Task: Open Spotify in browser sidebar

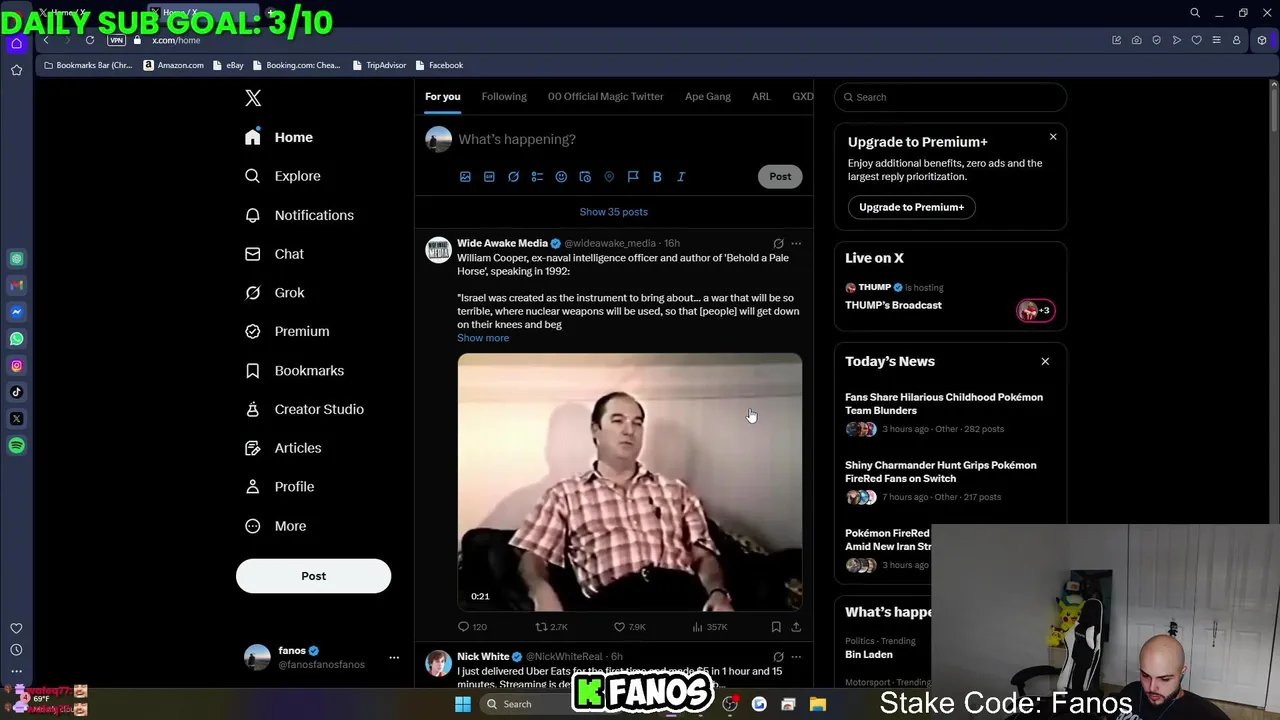Action: pyautogui.click(x=17, y=446)
